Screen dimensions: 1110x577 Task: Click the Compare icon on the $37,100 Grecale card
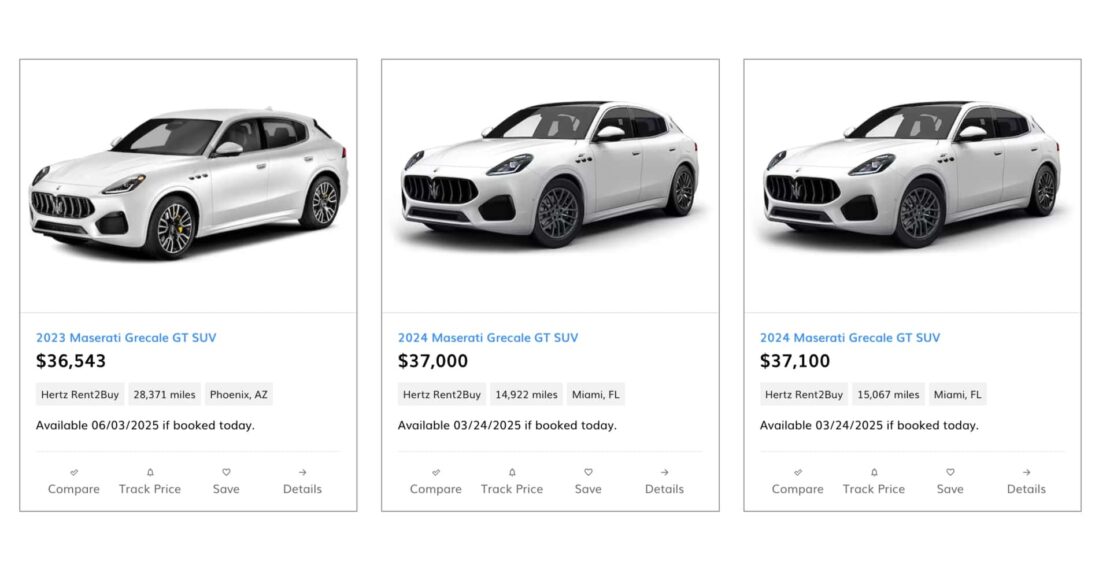pyautogui.click(x=798, y=472)
